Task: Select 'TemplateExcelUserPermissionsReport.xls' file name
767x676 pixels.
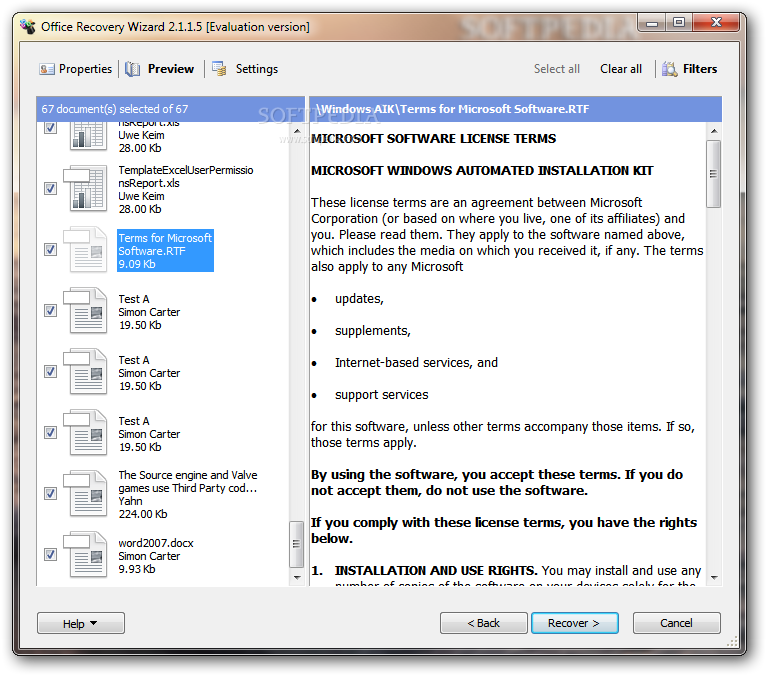Action: [x=186, y=177]
